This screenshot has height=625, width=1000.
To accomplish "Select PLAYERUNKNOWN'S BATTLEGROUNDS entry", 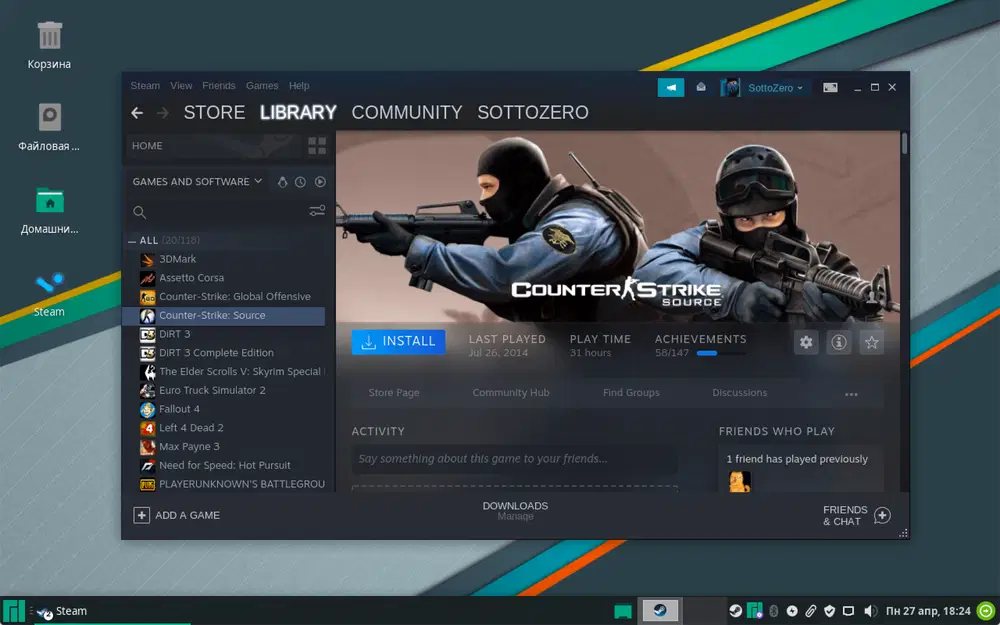I will point(223,484).
